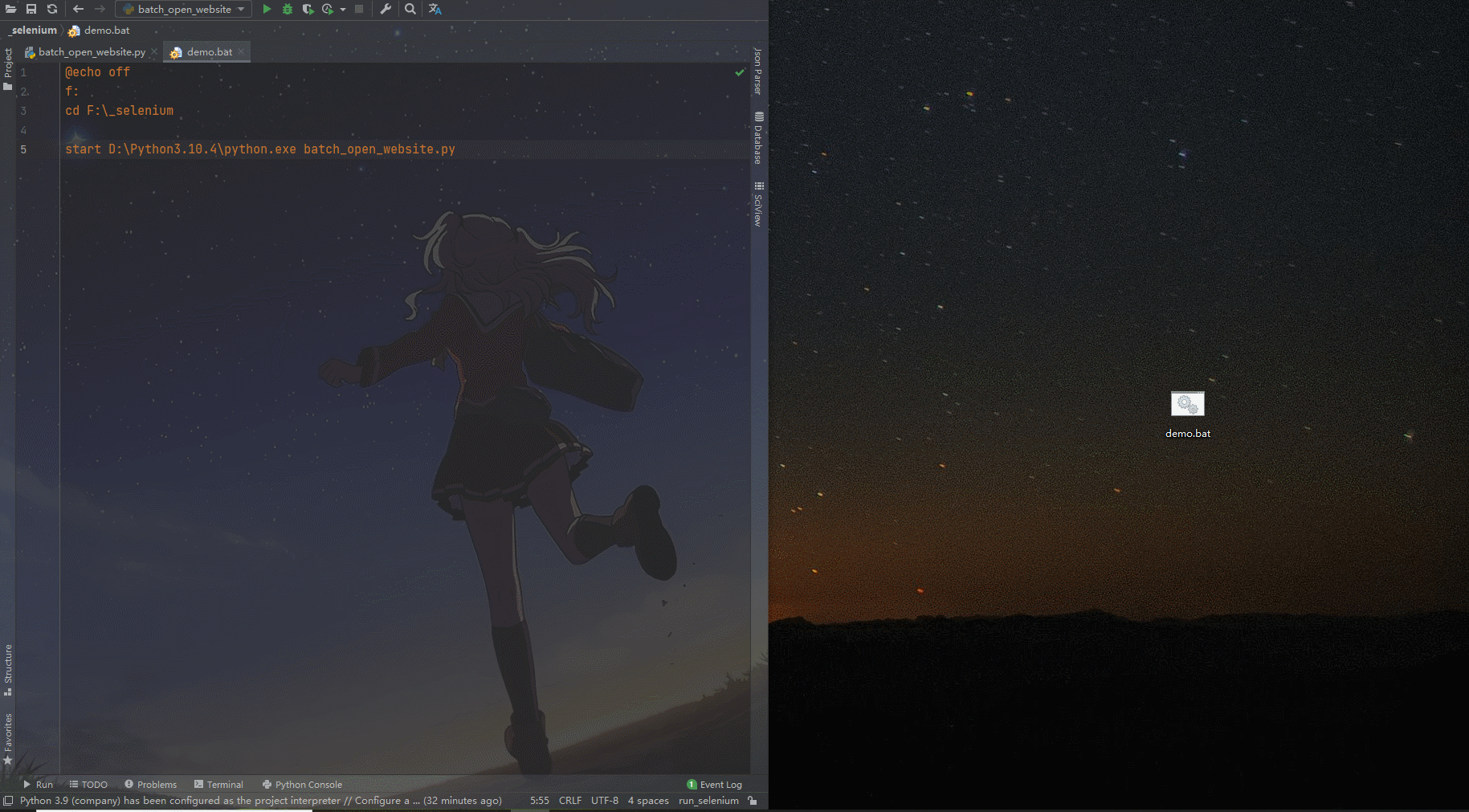
Task: Click the 'start D:\Python3.10.4\python.exe' line
Action: pos(260,149)
